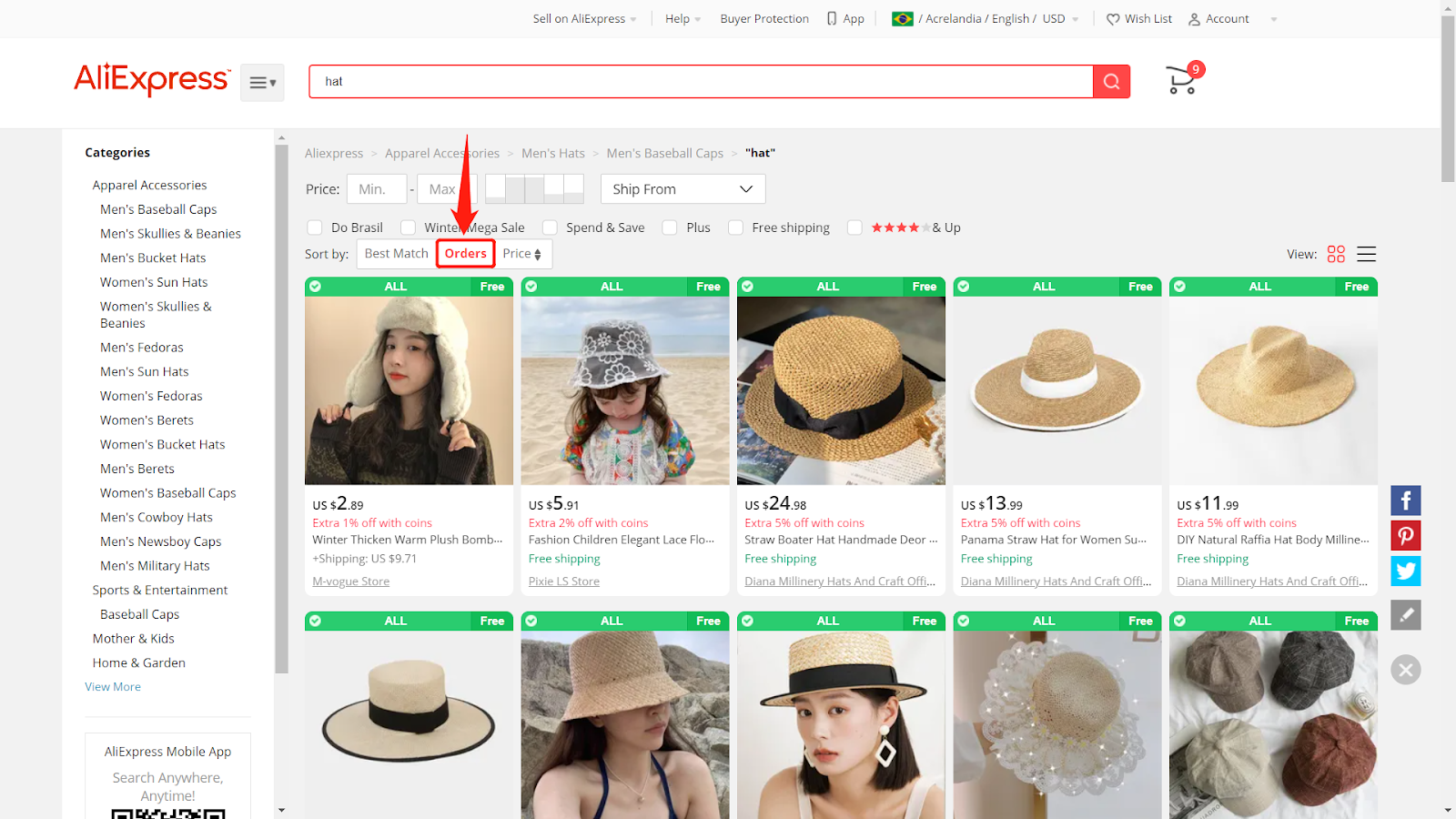Enable the Plus filter checkbox
The image size is (1456, 819).
click(670, 227)
